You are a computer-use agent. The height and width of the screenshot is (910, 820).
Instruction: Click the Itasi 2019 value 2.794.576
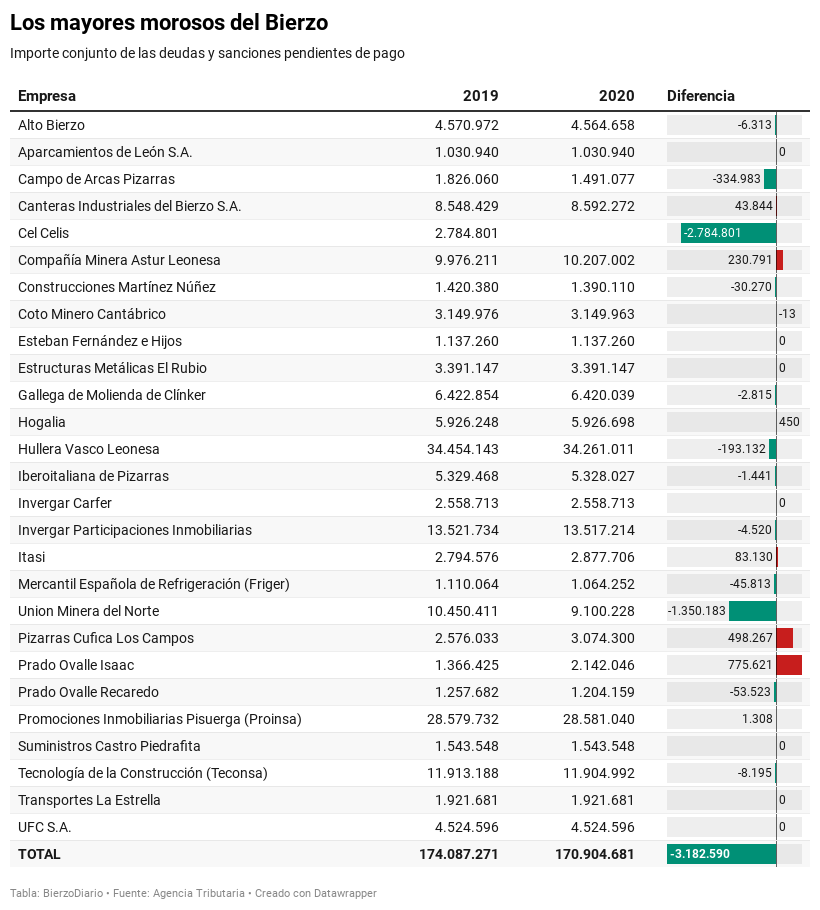point(467,557)
